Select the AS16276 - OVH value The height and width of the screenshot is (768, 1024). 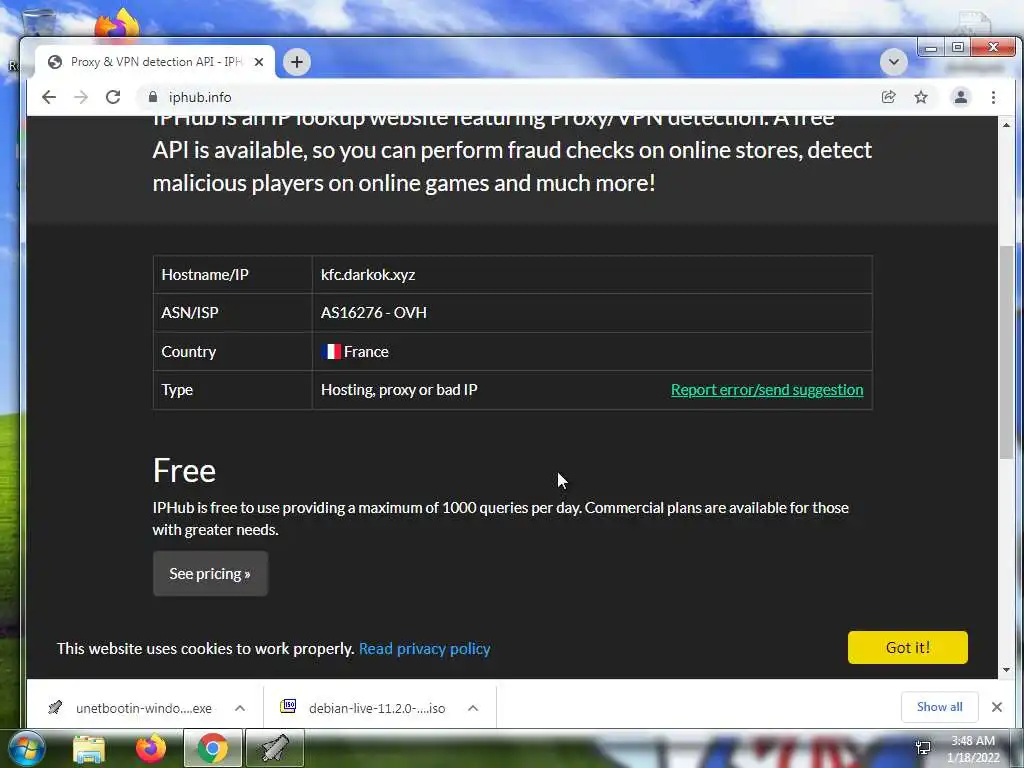pos(374,313)
